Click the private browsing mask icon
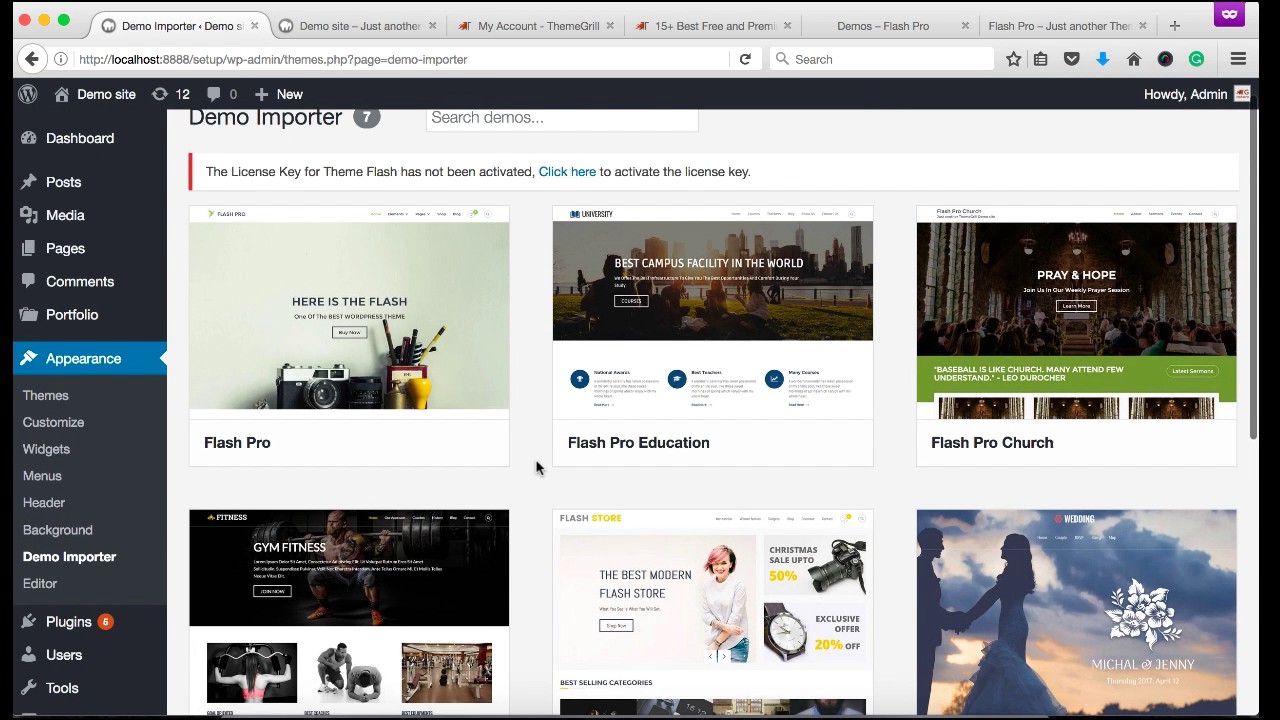This screenshot has height=720, width=1280. coord(1229,14)
